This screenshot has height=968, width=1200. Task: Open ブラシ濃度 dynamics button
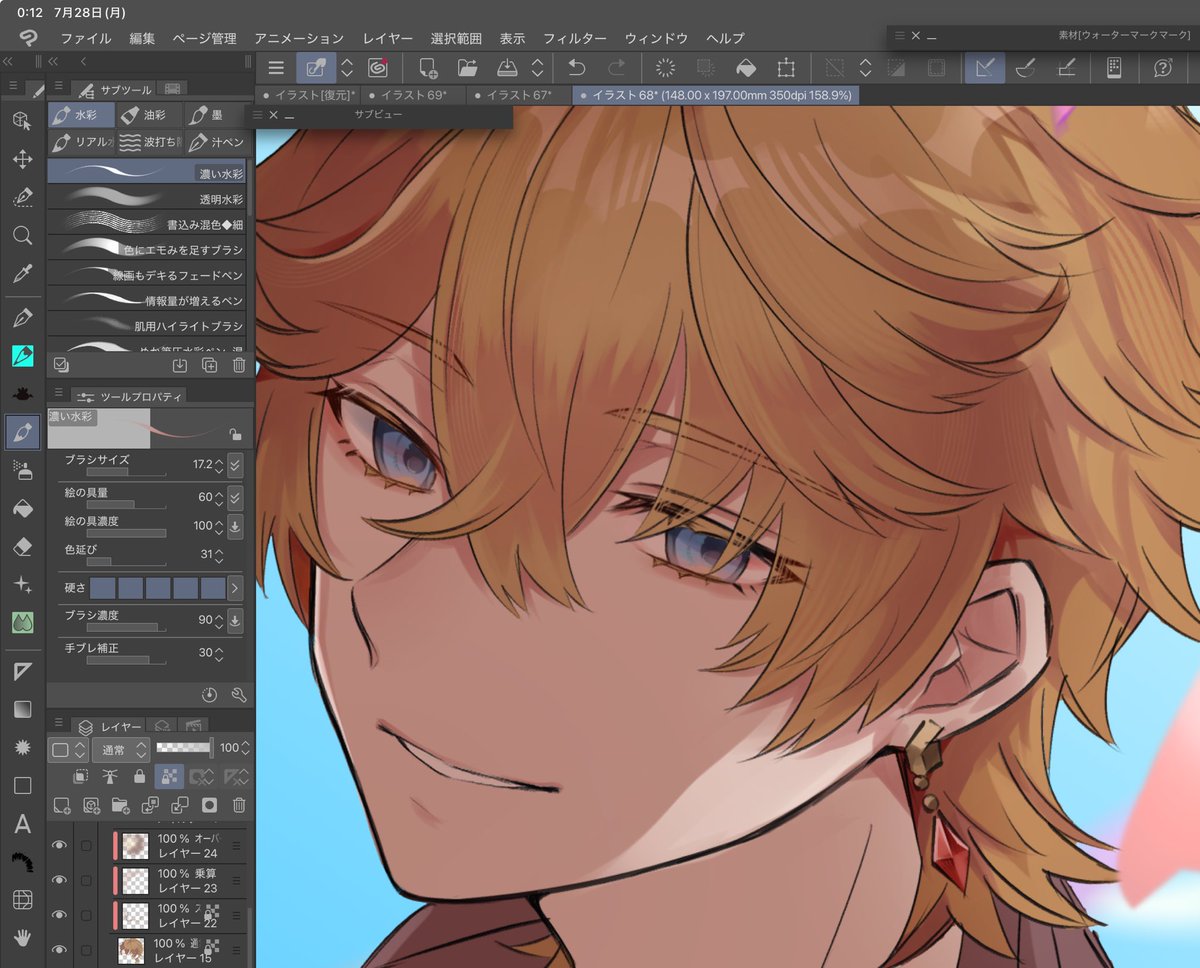point(235,620)
